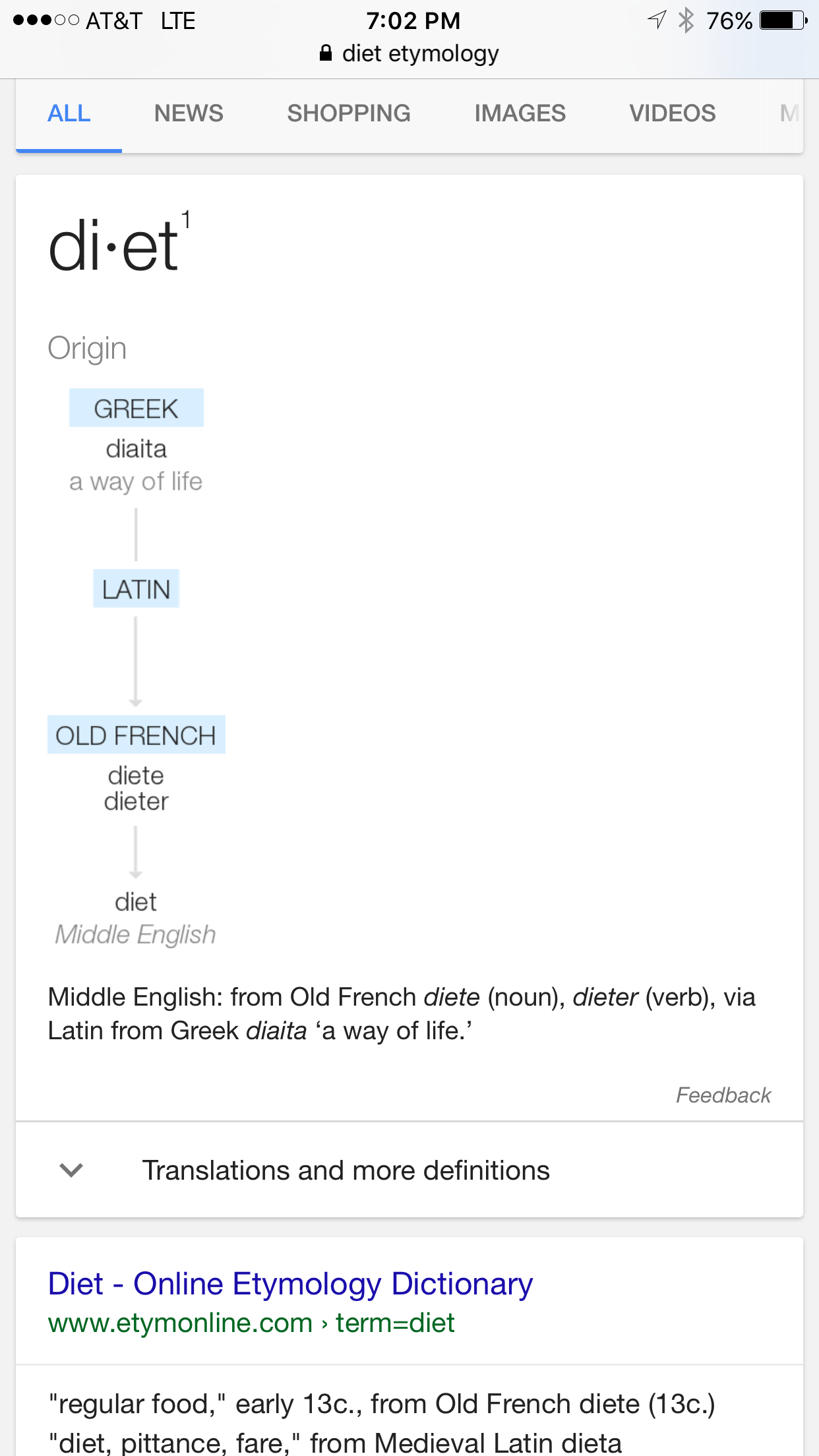Tap the Bluetooth status icon
This screenshot has height=1456, width=819.
pos(686,20)
